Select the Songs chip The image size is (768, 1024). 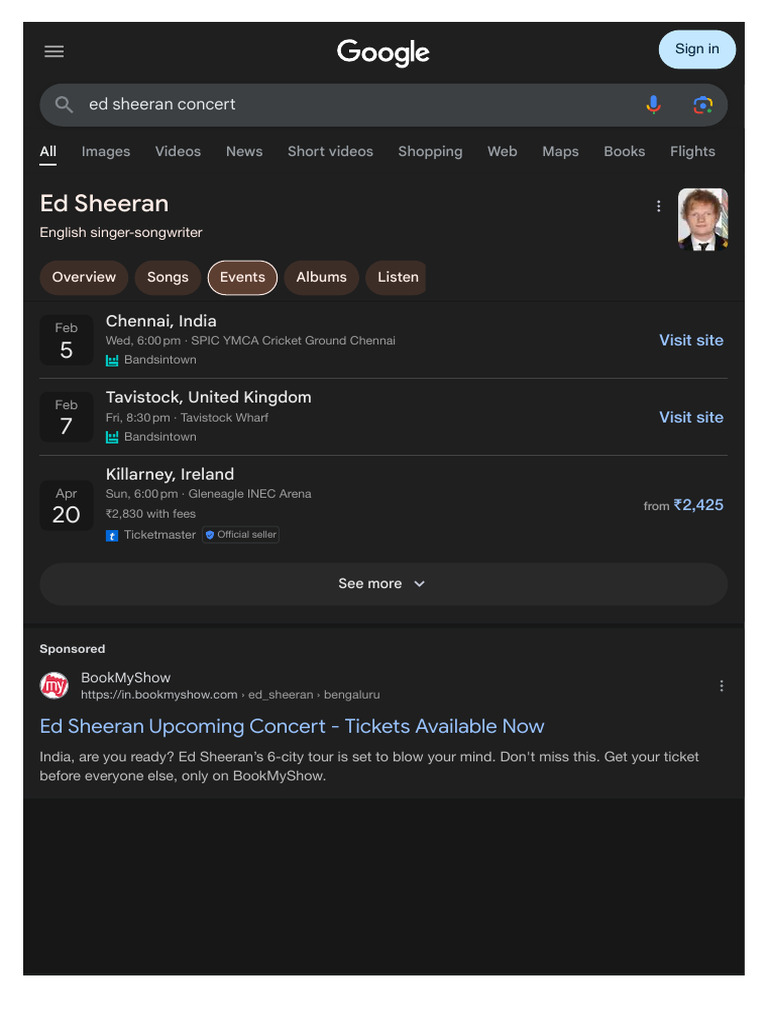[167, 277]
